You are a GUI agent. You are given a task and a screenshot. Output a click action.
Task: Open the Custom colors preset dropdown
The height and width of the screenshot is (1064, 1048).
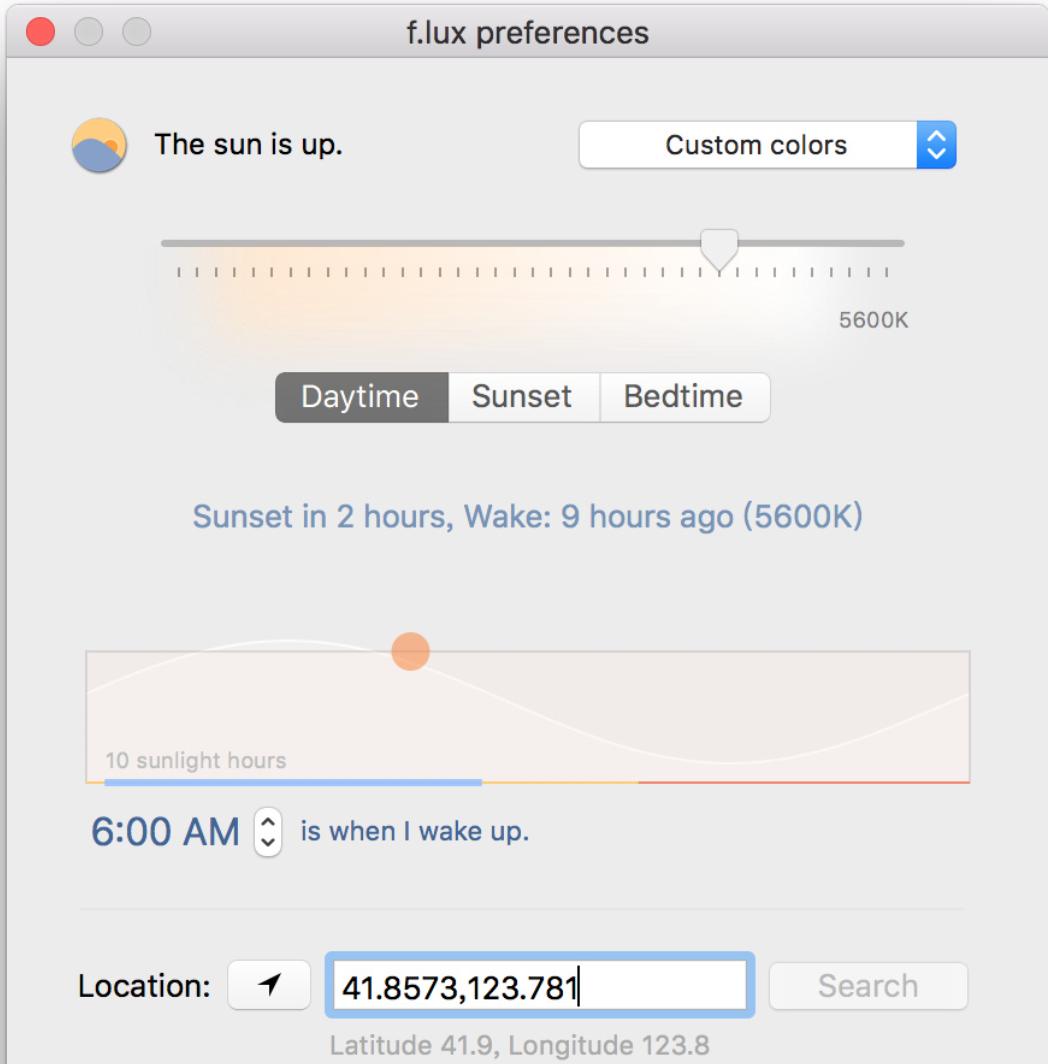pos(767,145)
